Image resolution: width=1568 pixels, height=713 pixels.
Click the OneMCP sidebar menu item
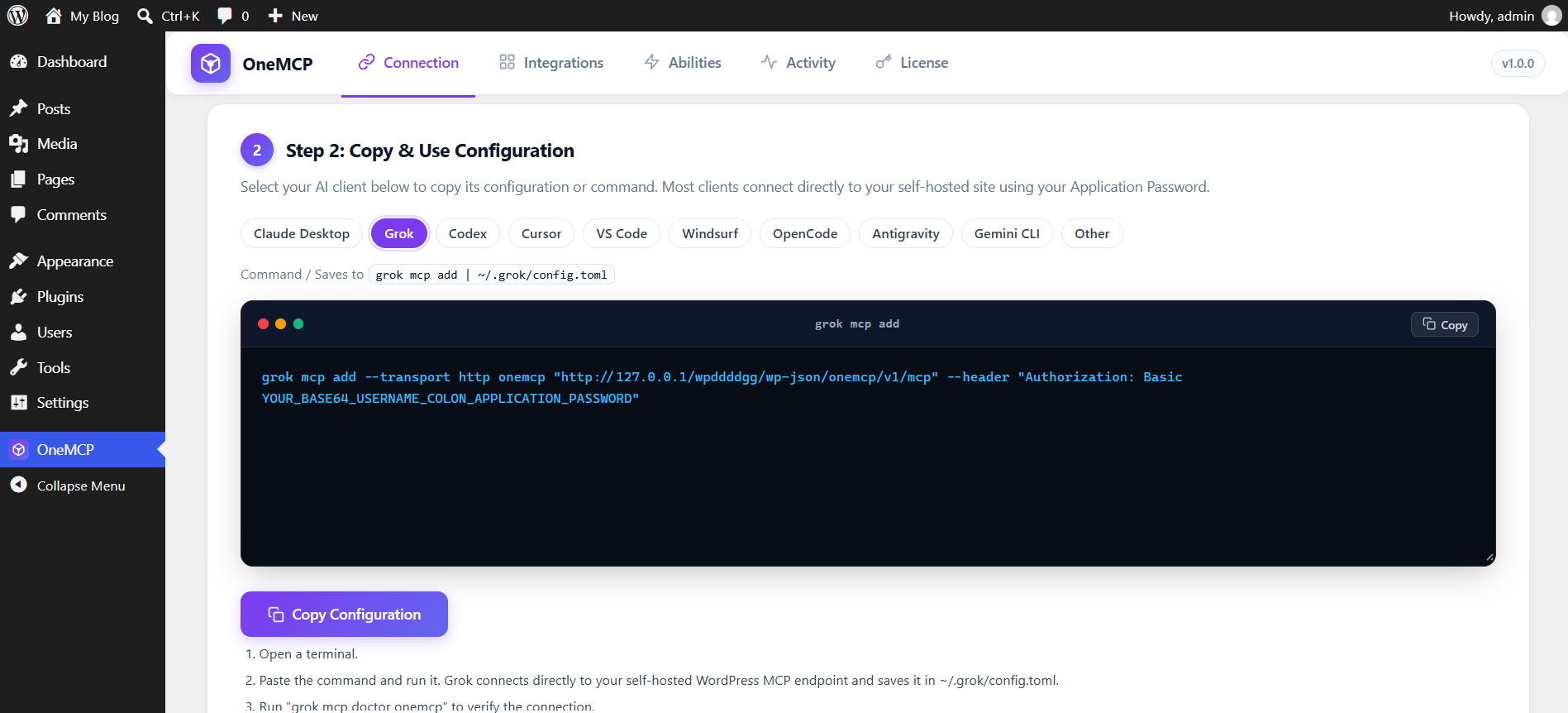point(83,449)
